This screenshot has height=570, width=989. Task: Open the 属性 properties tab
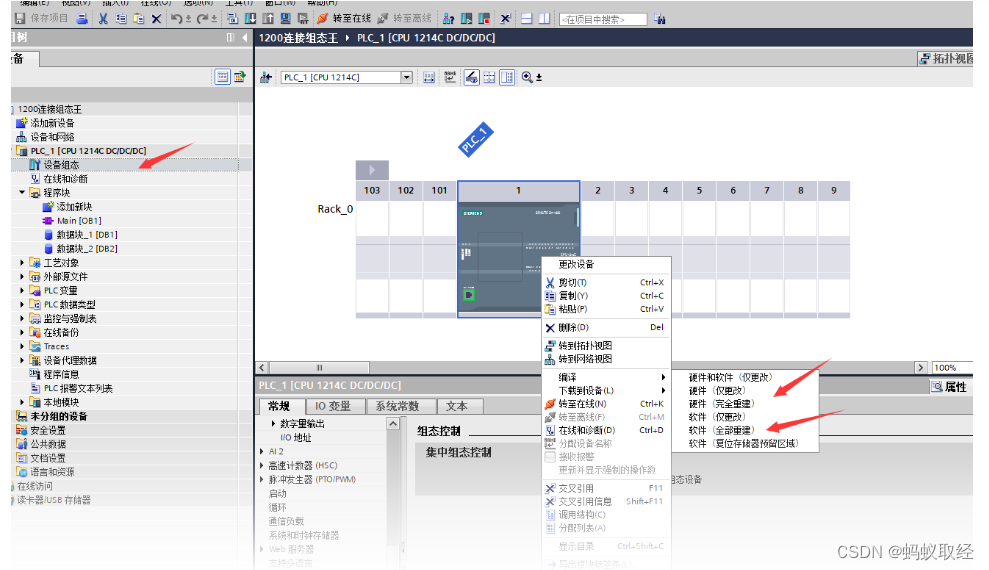tap(951, 387)
